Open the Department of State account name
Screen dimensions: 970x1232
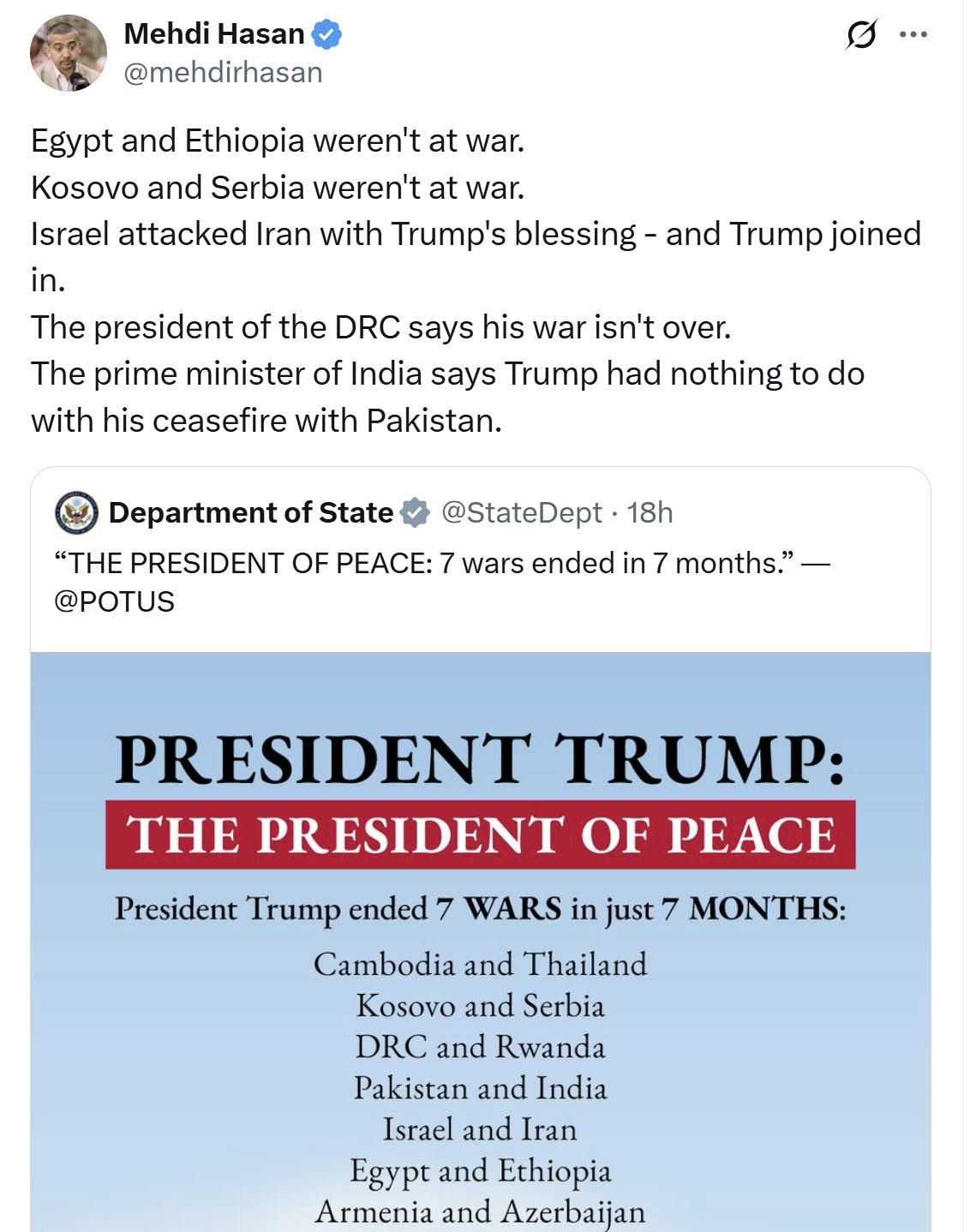coord(250,512)
